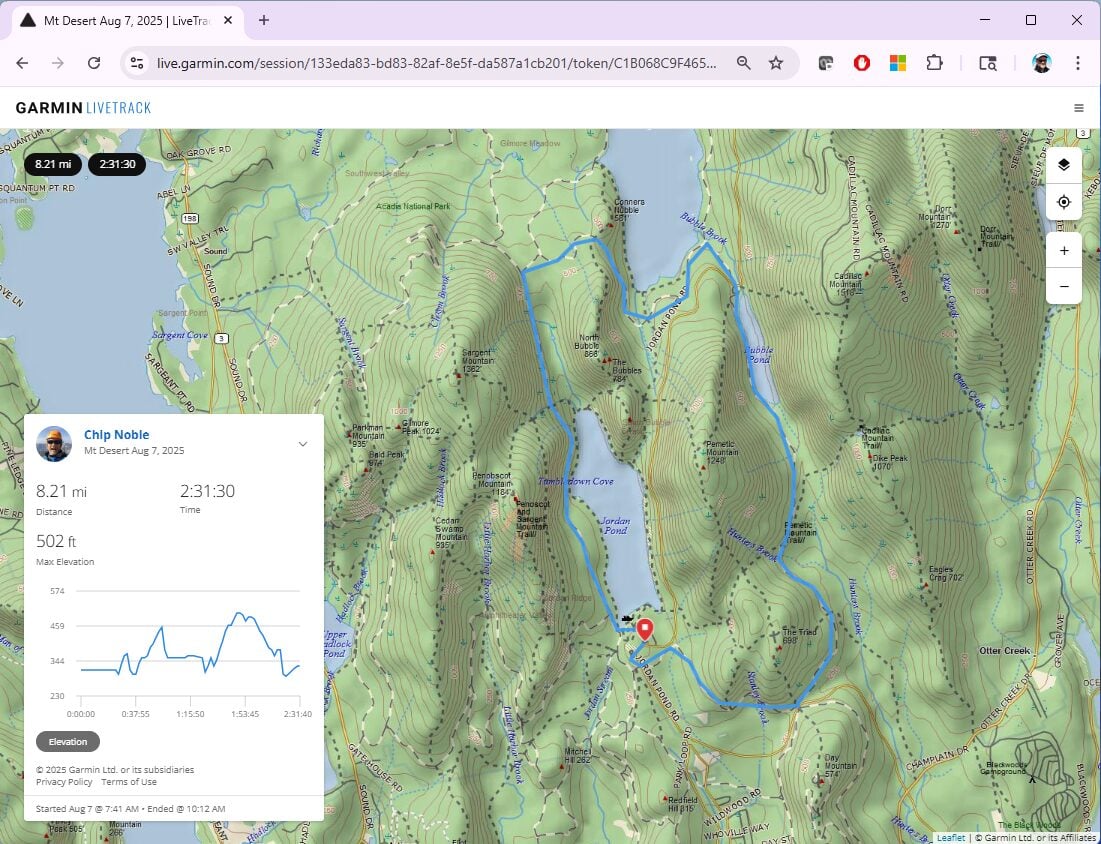The image size is (1101, 844).
Task: Open a new browser tab
Action: pyautogui.click(x=263, y=20)
